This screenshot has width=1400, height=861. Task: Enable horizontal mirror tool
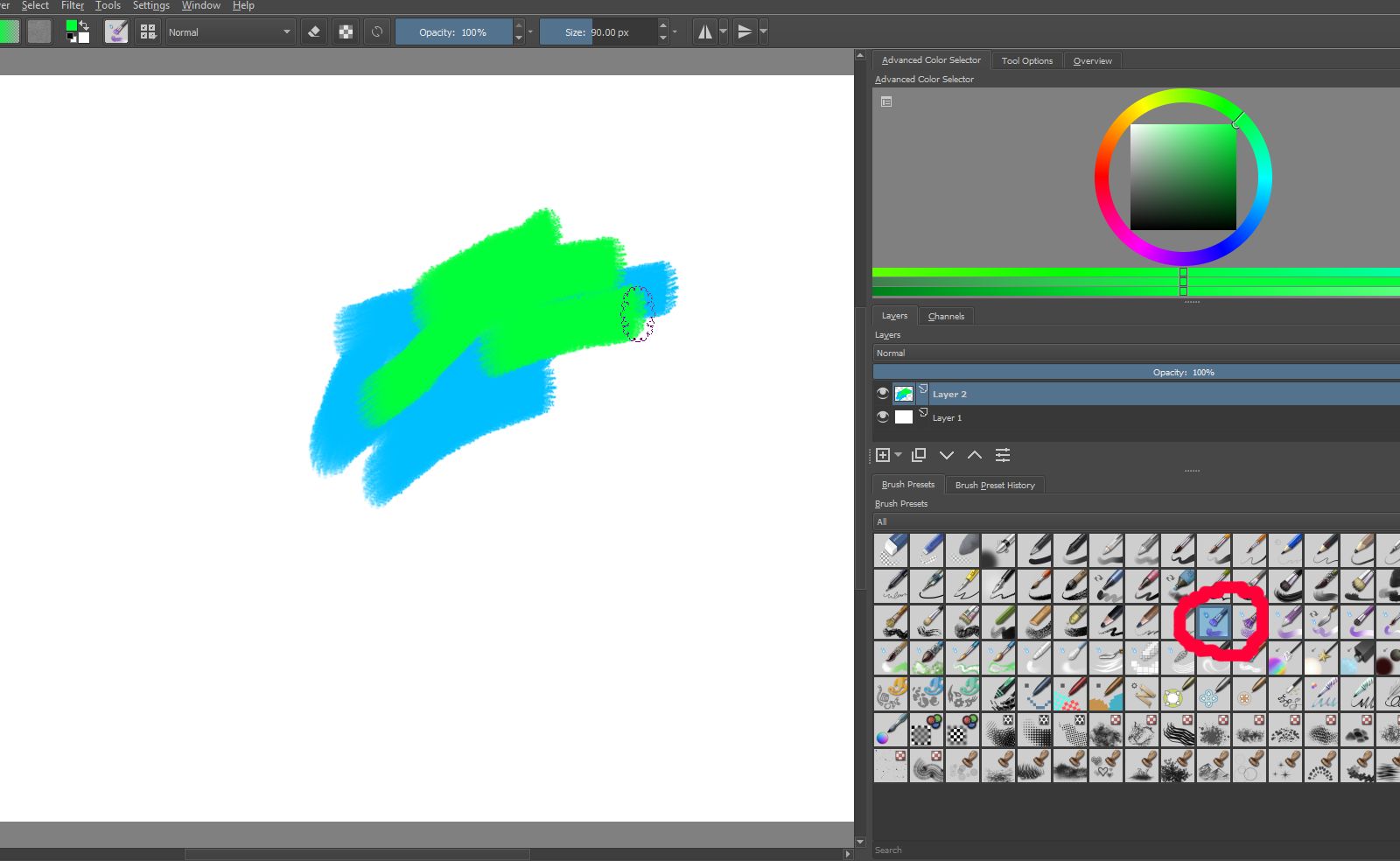point(704,32)
